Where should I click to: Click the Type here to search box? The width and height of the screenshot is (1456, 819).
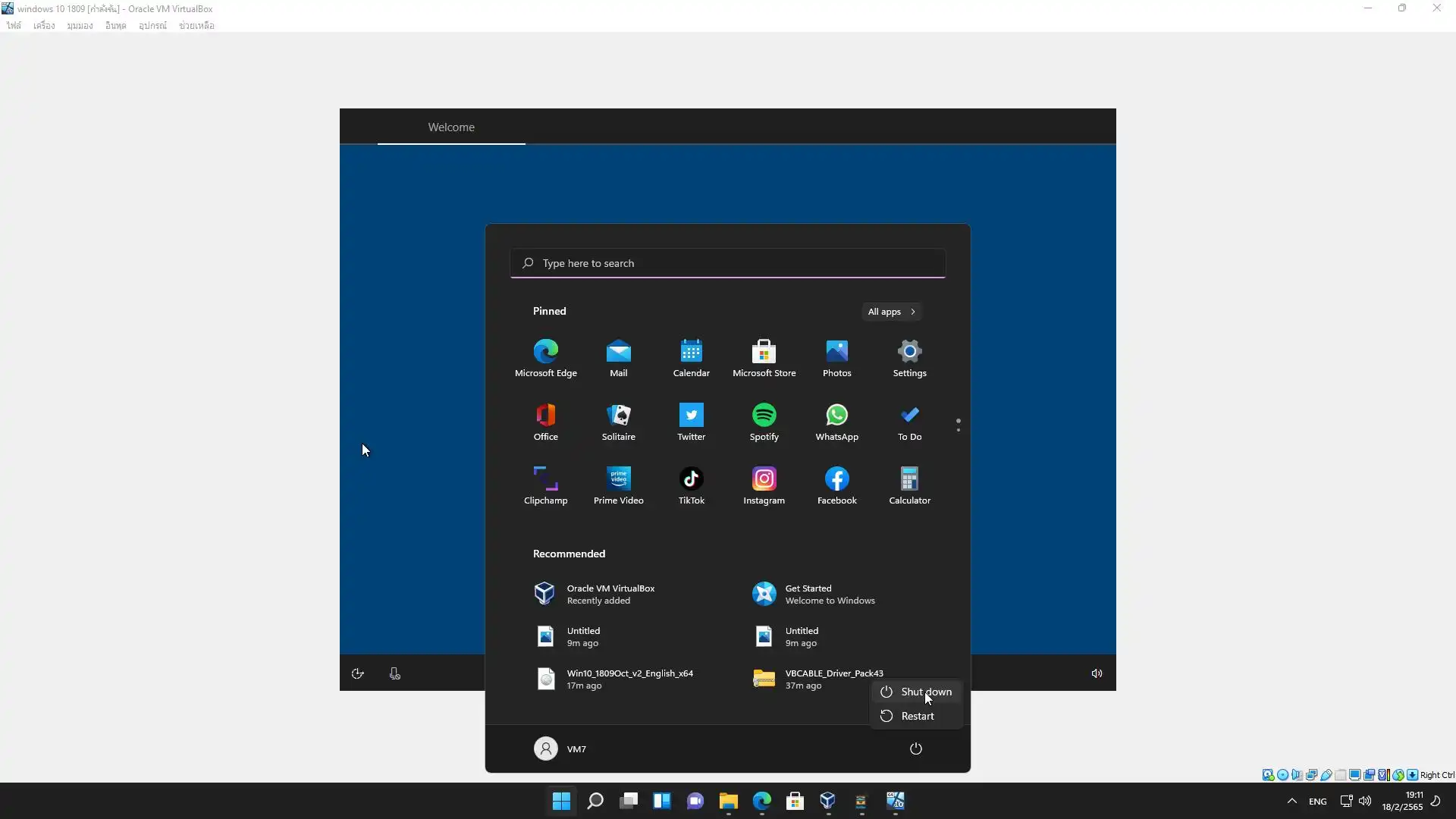727,263
